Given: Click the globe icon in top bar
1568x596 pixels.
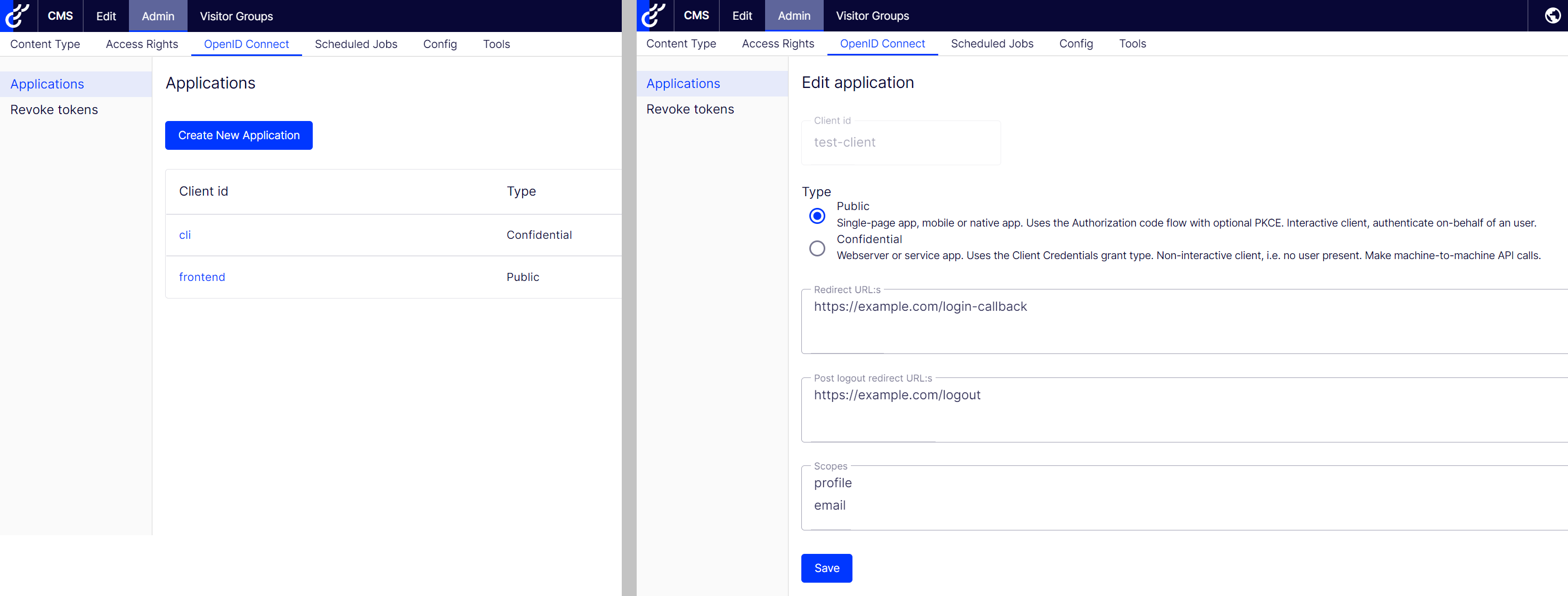Looking at the screenshot, I should pos(1552,16).
